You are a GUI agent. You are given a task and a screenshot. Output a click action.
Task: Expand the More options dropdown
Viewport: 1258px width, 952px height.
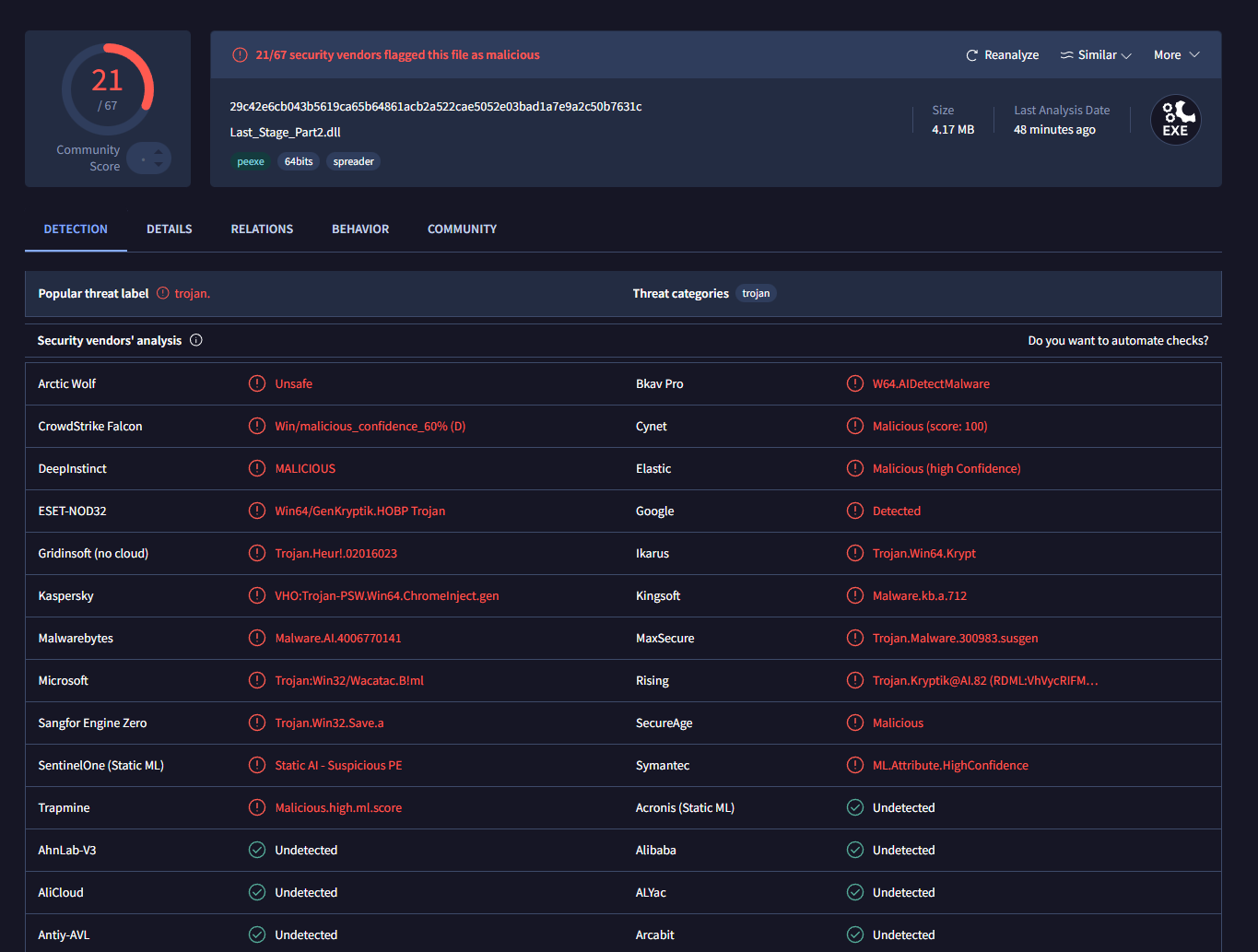(1177, 55)
